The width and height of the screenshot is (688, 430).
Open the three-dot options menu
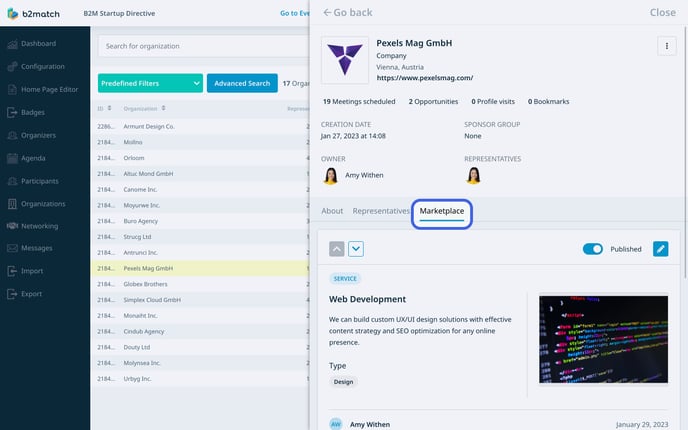(x=666, y=46)
